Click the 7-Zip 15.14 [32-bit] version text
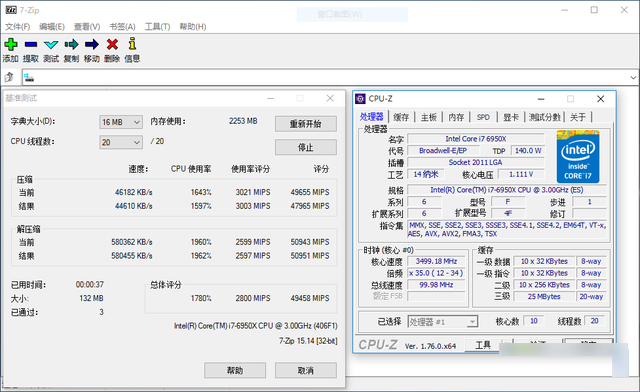The height and width of the screenshot is (392, 640). [x=308, y=341]
